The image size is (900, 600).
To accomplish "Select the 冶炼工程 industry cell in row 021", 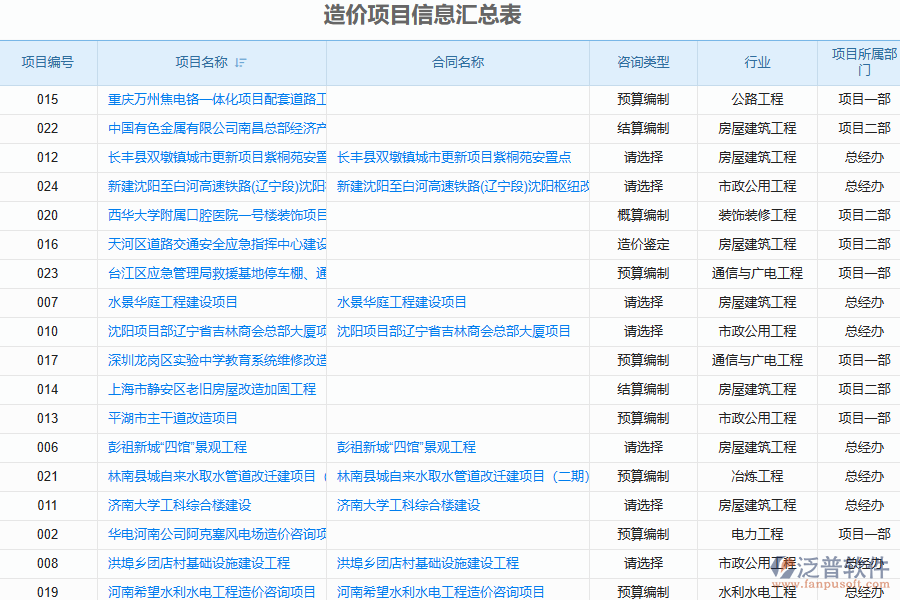I will click(x=757, y=476).
